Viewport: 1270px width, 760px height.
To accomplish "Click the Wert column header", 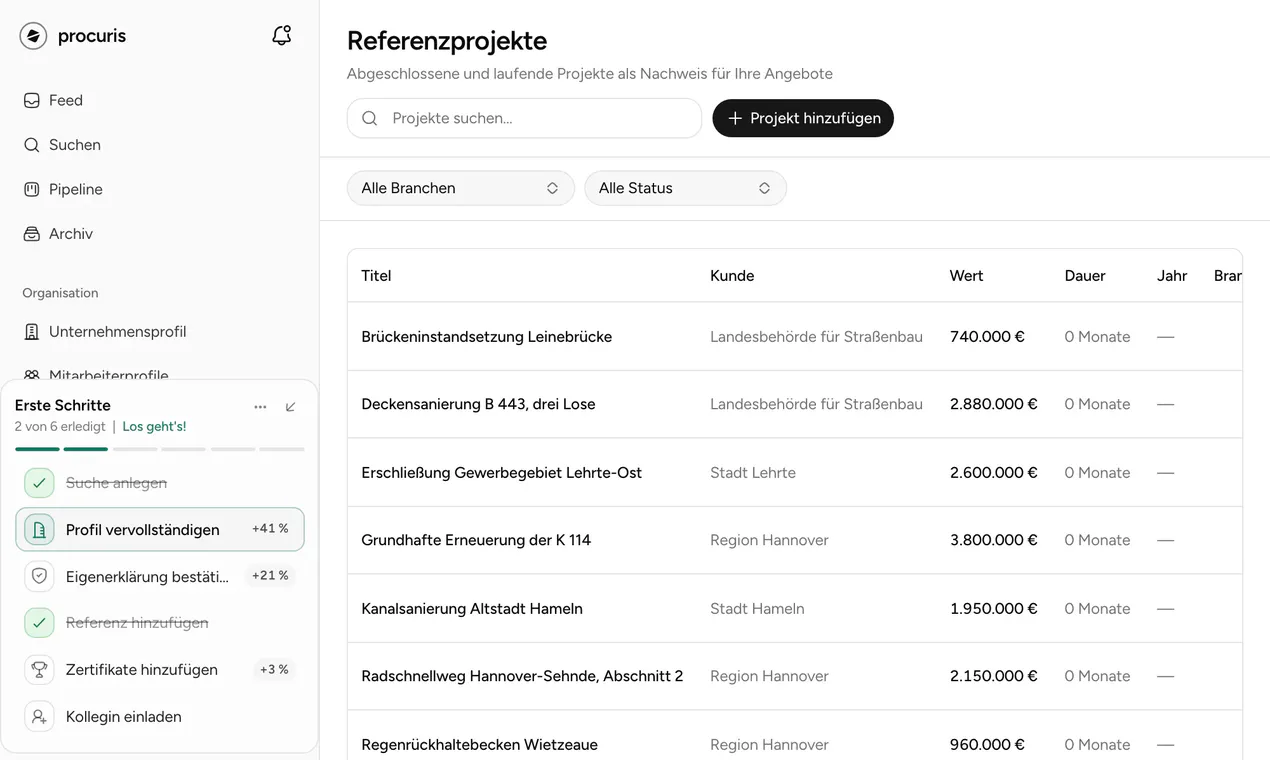I will [x=966, y=276].
